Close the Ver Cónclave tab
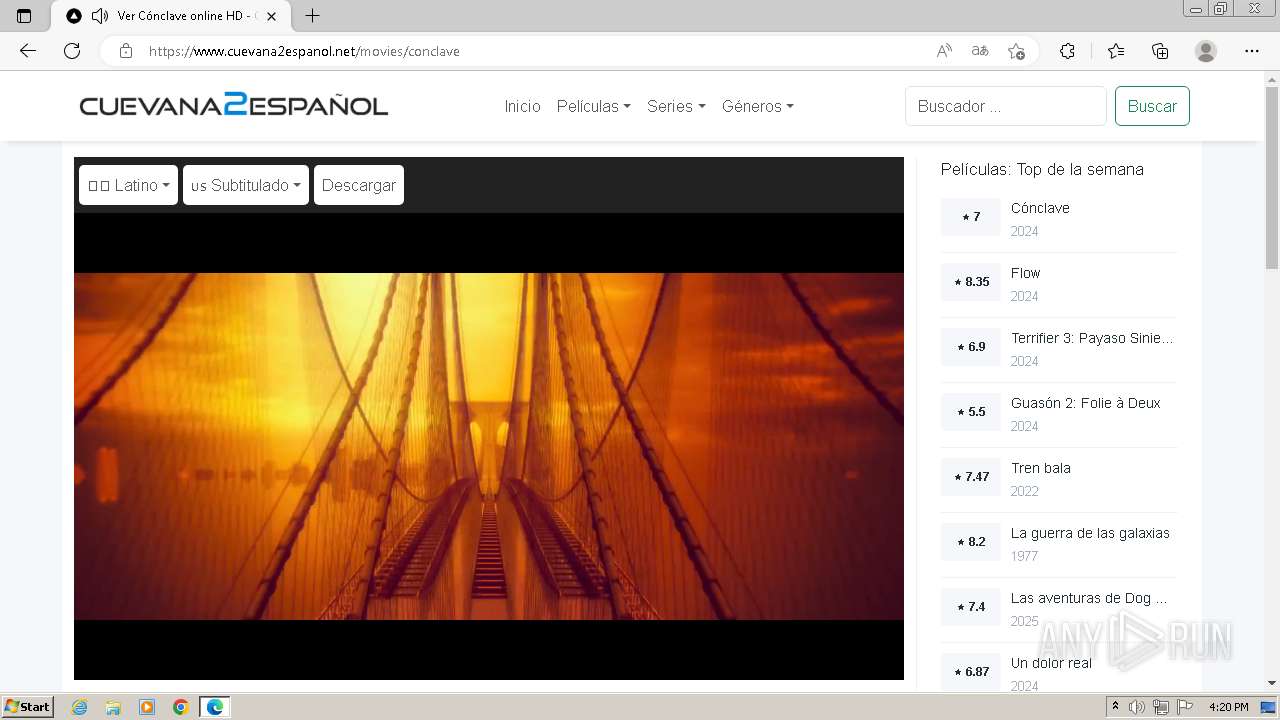Image resolution: width=1280 pixels, height=720 pixels. (x=271, y=16)
